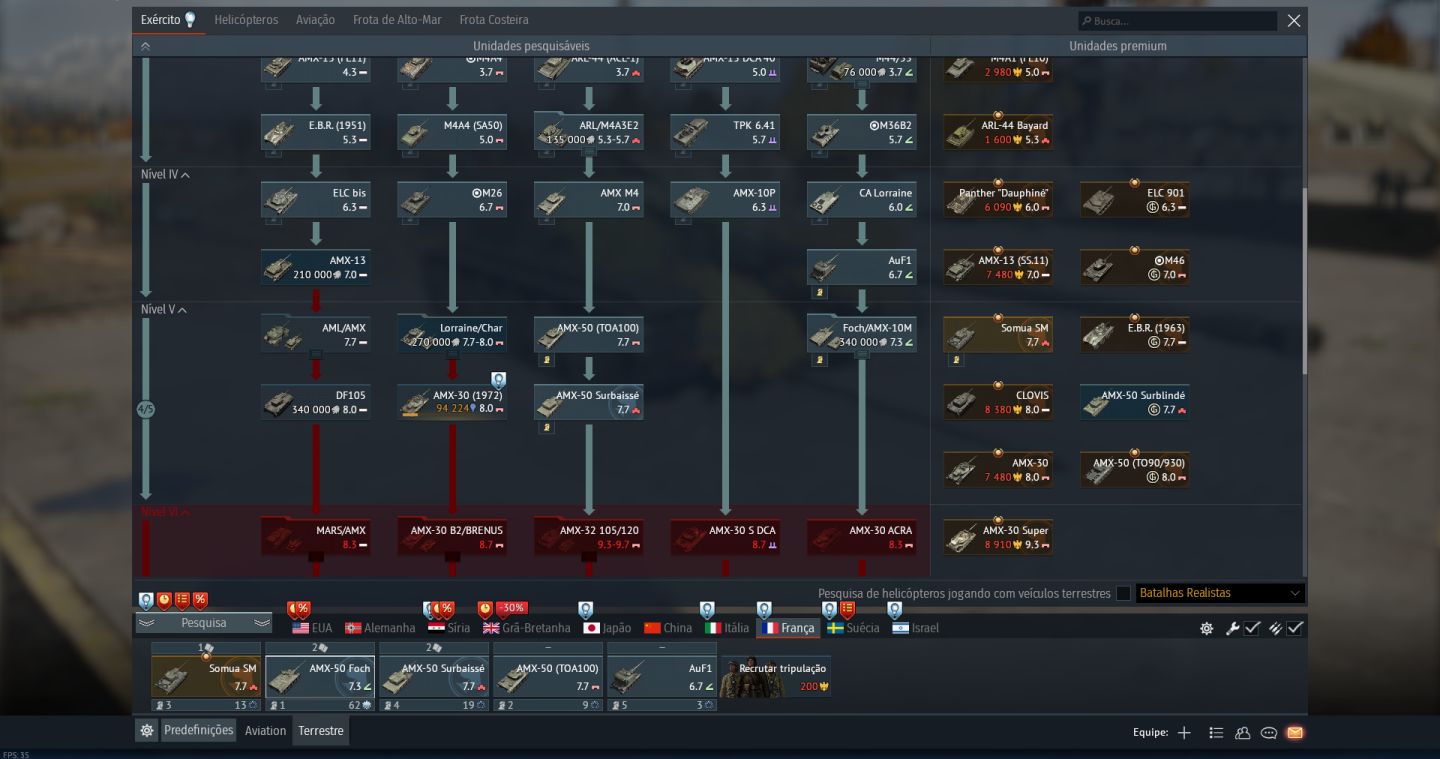Click the Busca search field

click(x=1177, y=21)
